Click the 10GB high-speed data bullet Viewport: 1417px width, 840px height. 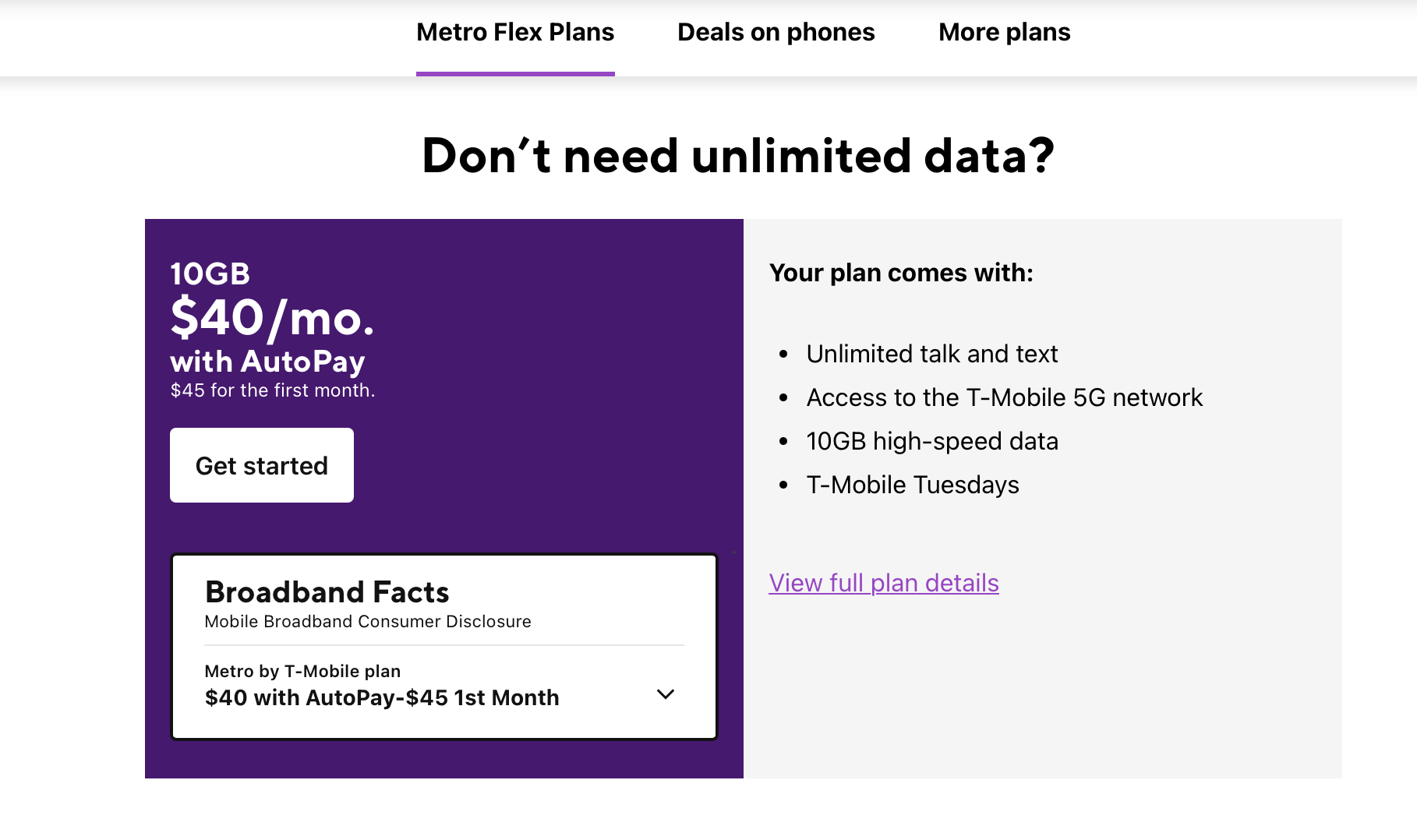tap(932, 440)
